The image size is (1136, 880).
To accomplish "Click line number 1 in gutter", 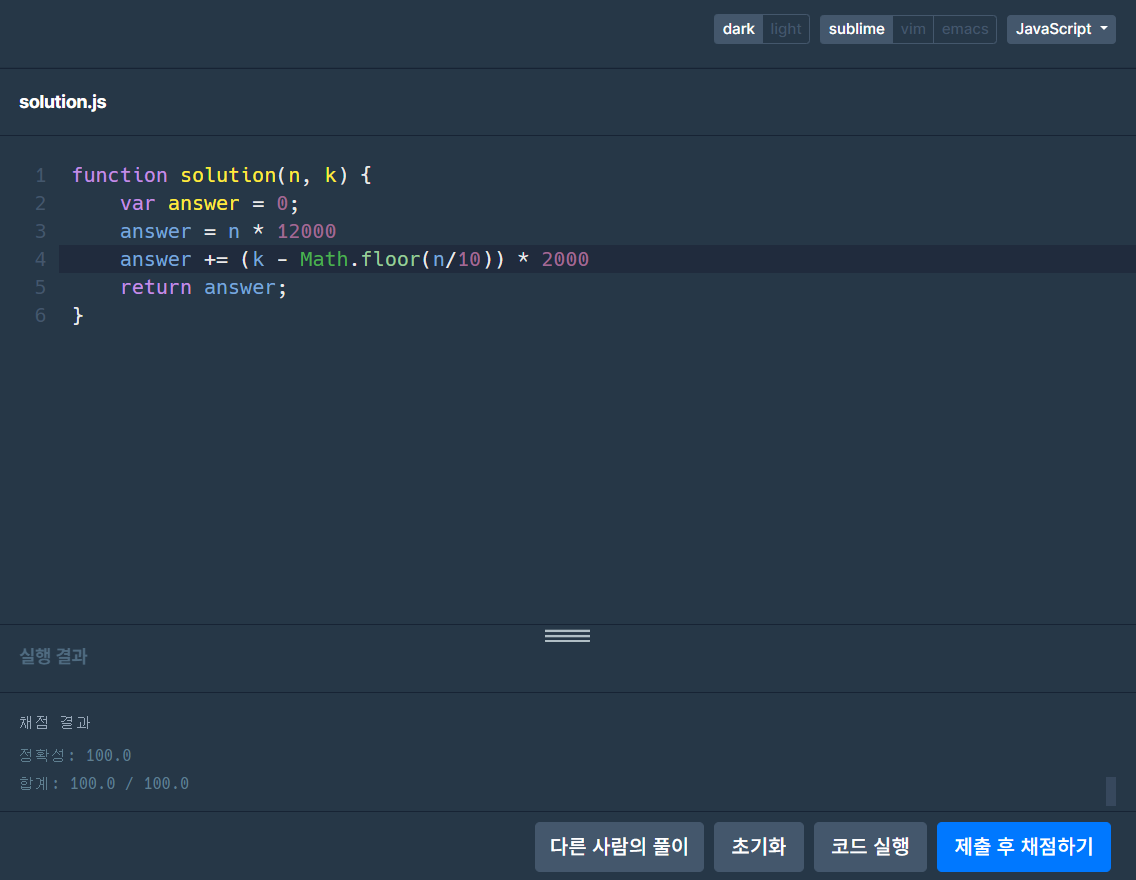I will click(x=41, y=175).
